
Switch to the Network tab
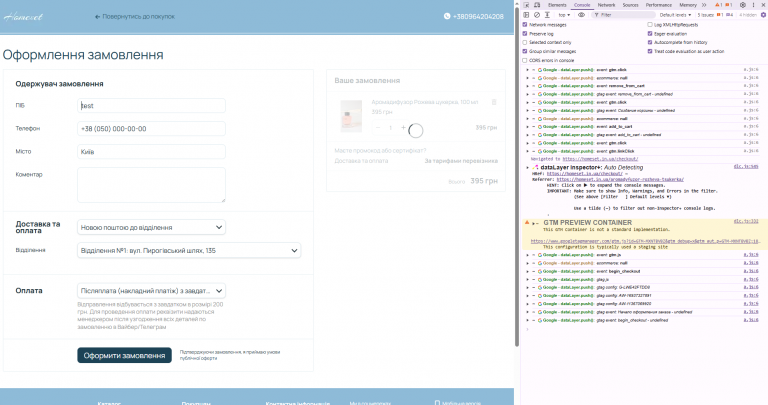[606, 5]
